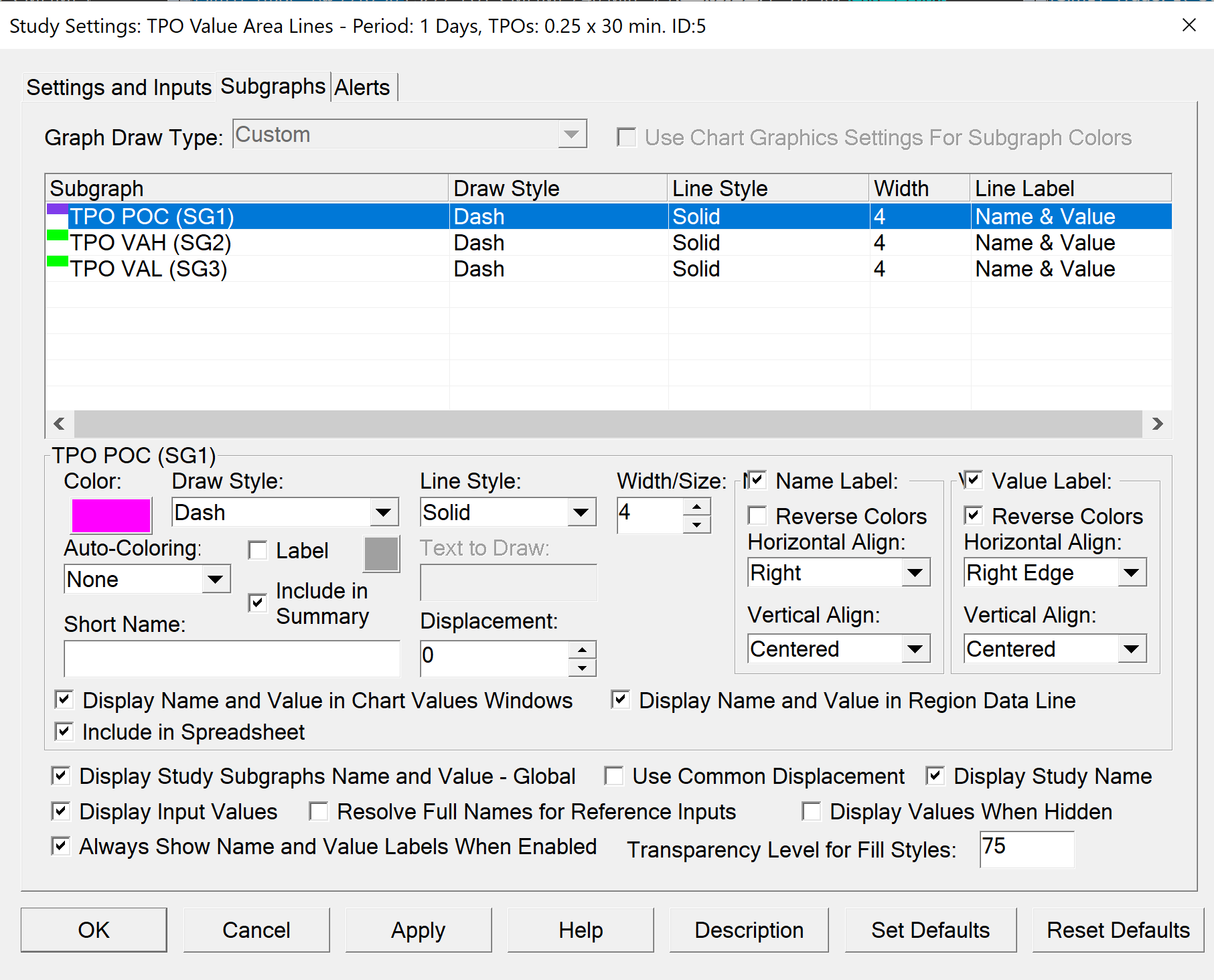Decrease Displacement with the down arrow
The width and height of the screenshot is (1214, 980).
pos(582,668)
